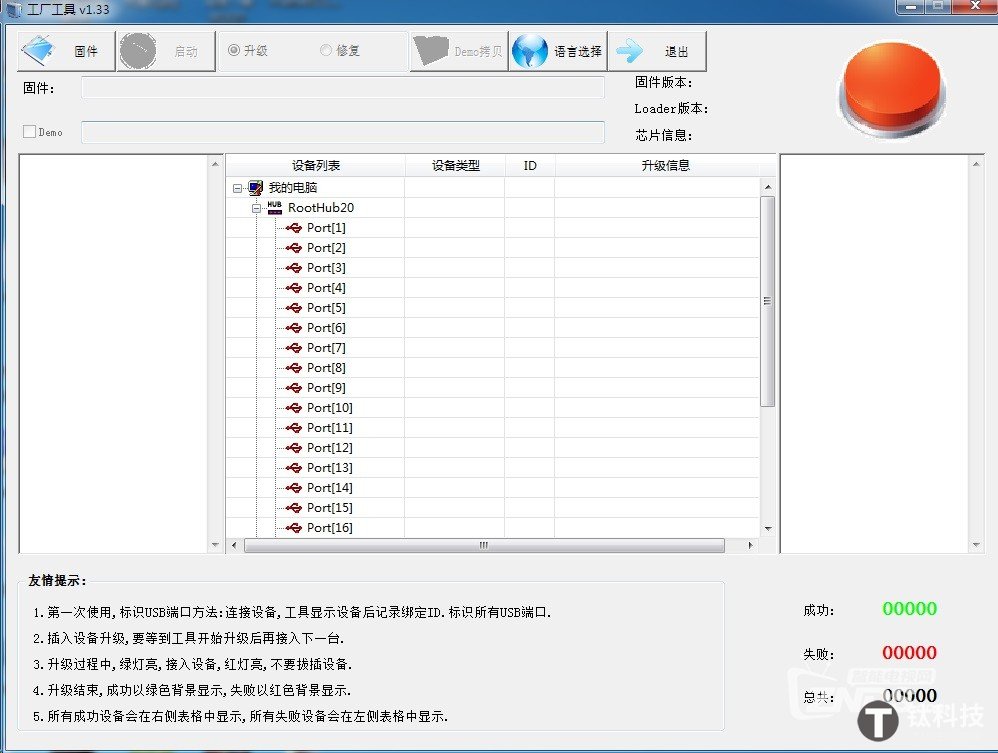The height and width of the screenshot is (753, 998).
Task: Click down arrow of device list scrollbar
Action: (768, 528)
